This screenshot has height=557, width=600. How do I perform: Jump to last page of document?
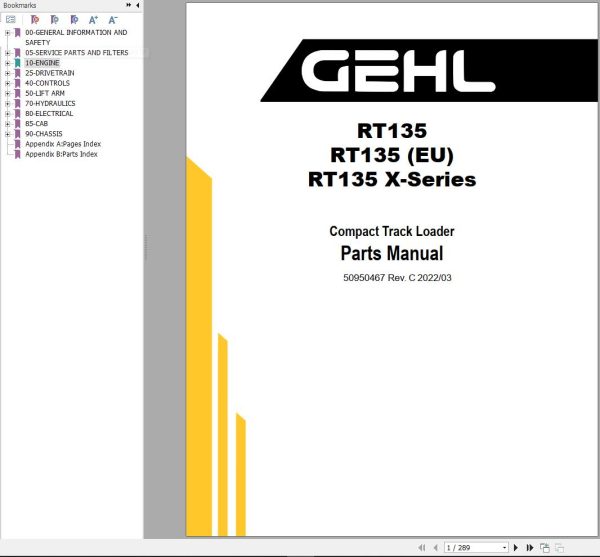click(530, 548)
